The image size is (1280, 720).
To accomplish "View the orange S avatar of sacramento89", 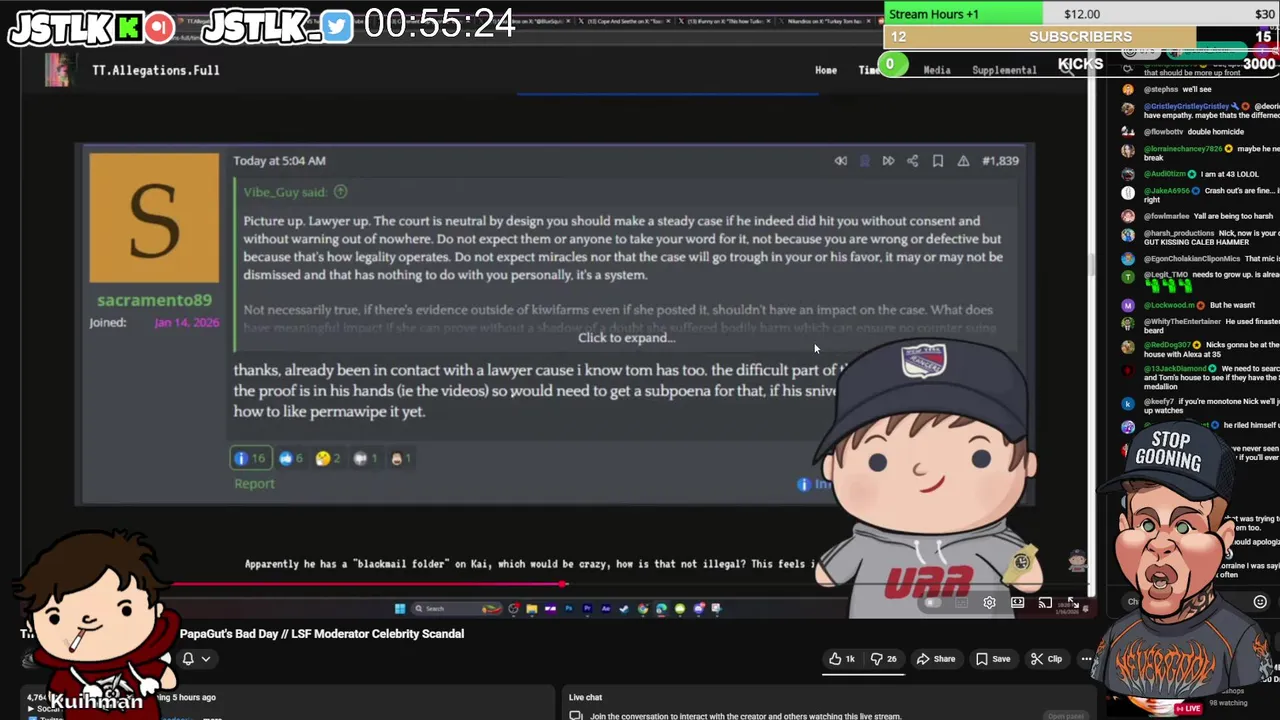I will click(154, 218).
